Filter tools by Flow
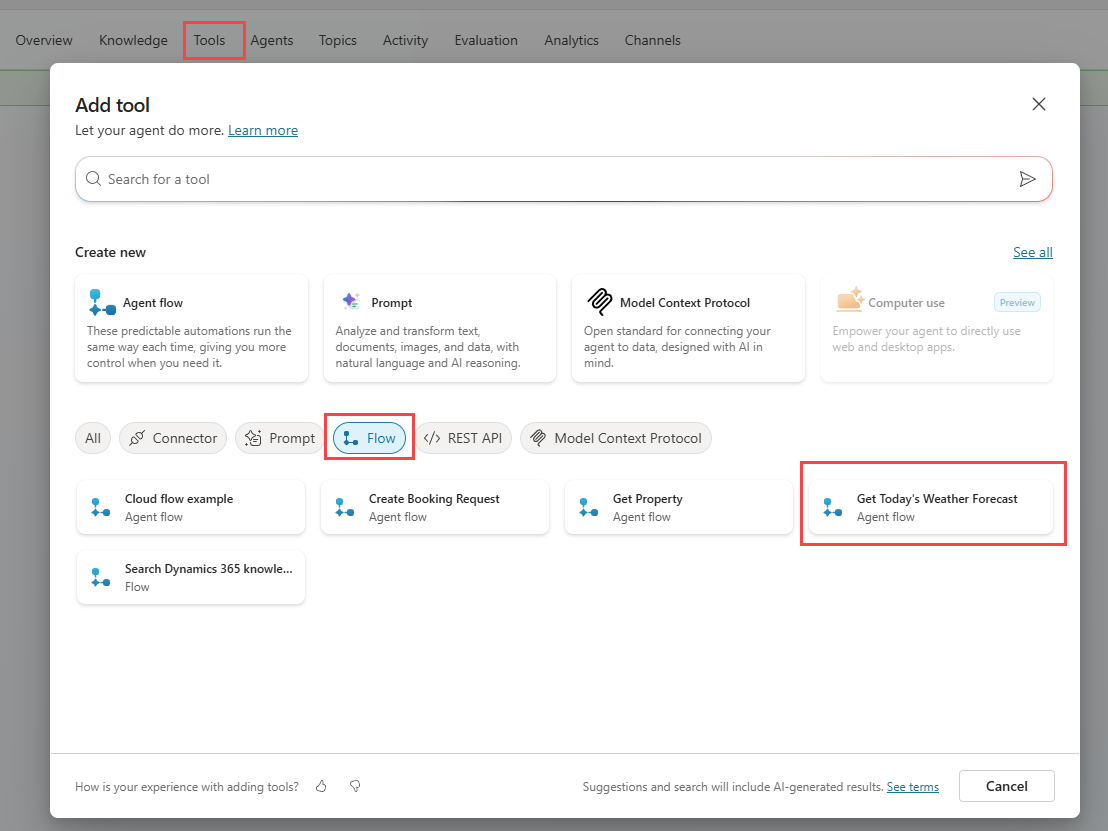Screen dimensions: 1108x831 coord(370,438)
